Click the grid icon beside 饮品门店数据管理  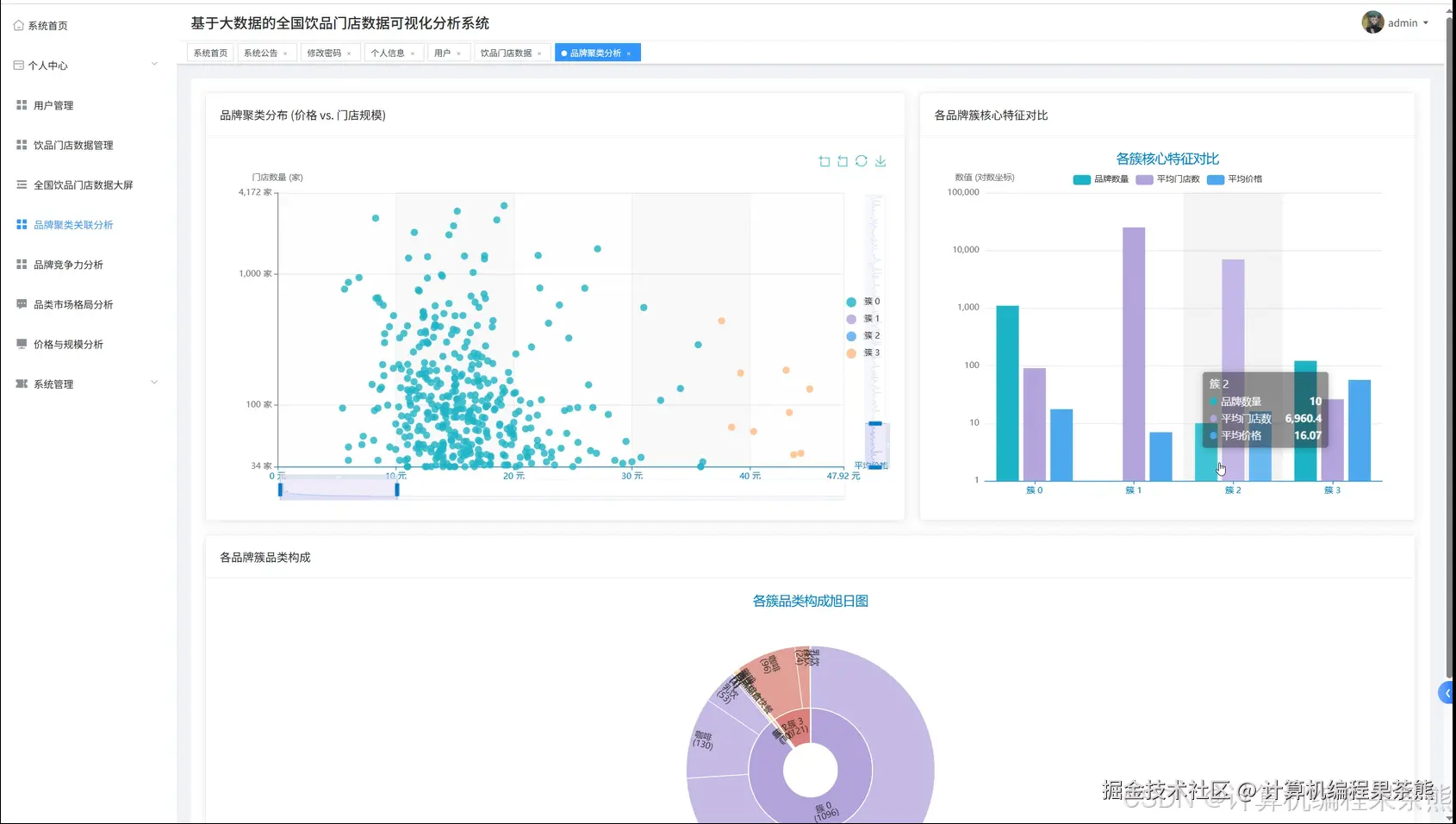[22, 145]
